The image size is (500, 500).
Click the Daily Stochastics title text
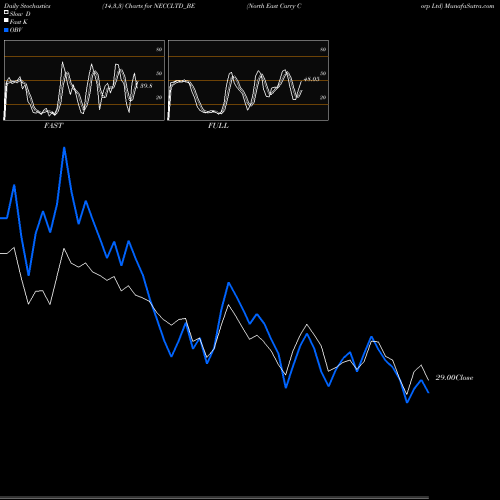[x=27, y=6]
